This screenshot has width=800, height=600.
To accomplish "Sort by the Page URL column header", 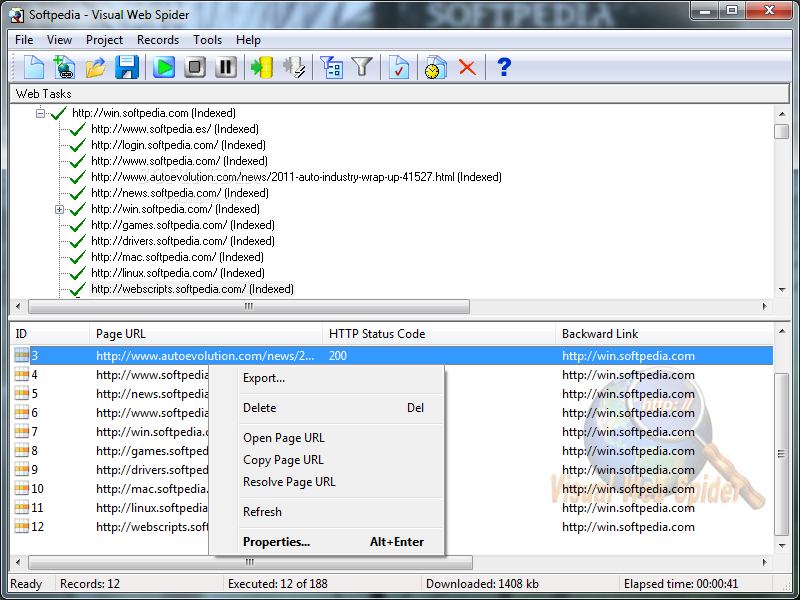I will [x=206, y=334].
